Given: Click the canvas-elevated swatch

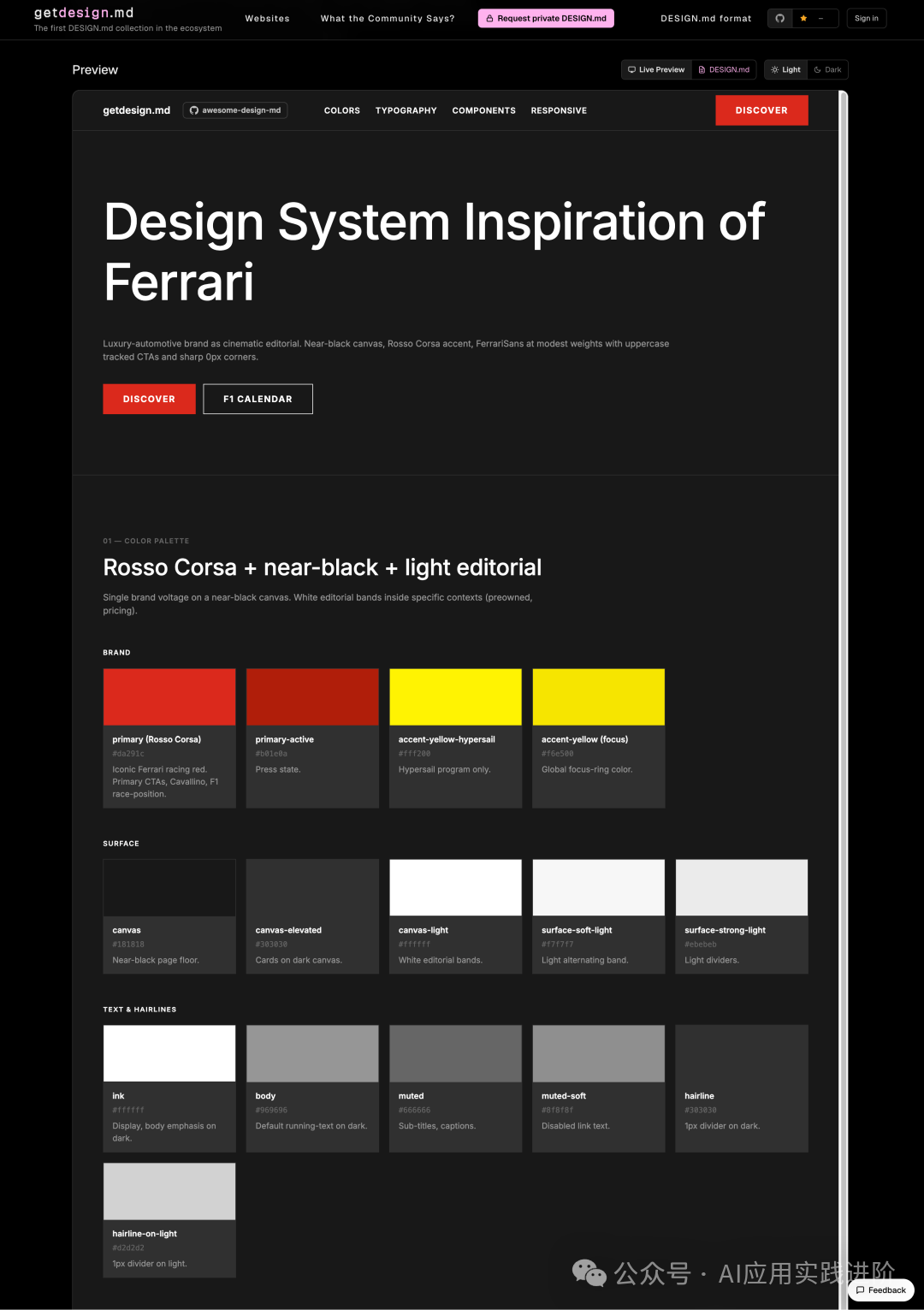Looking at the screenshot, I should [x=312, y=888].
